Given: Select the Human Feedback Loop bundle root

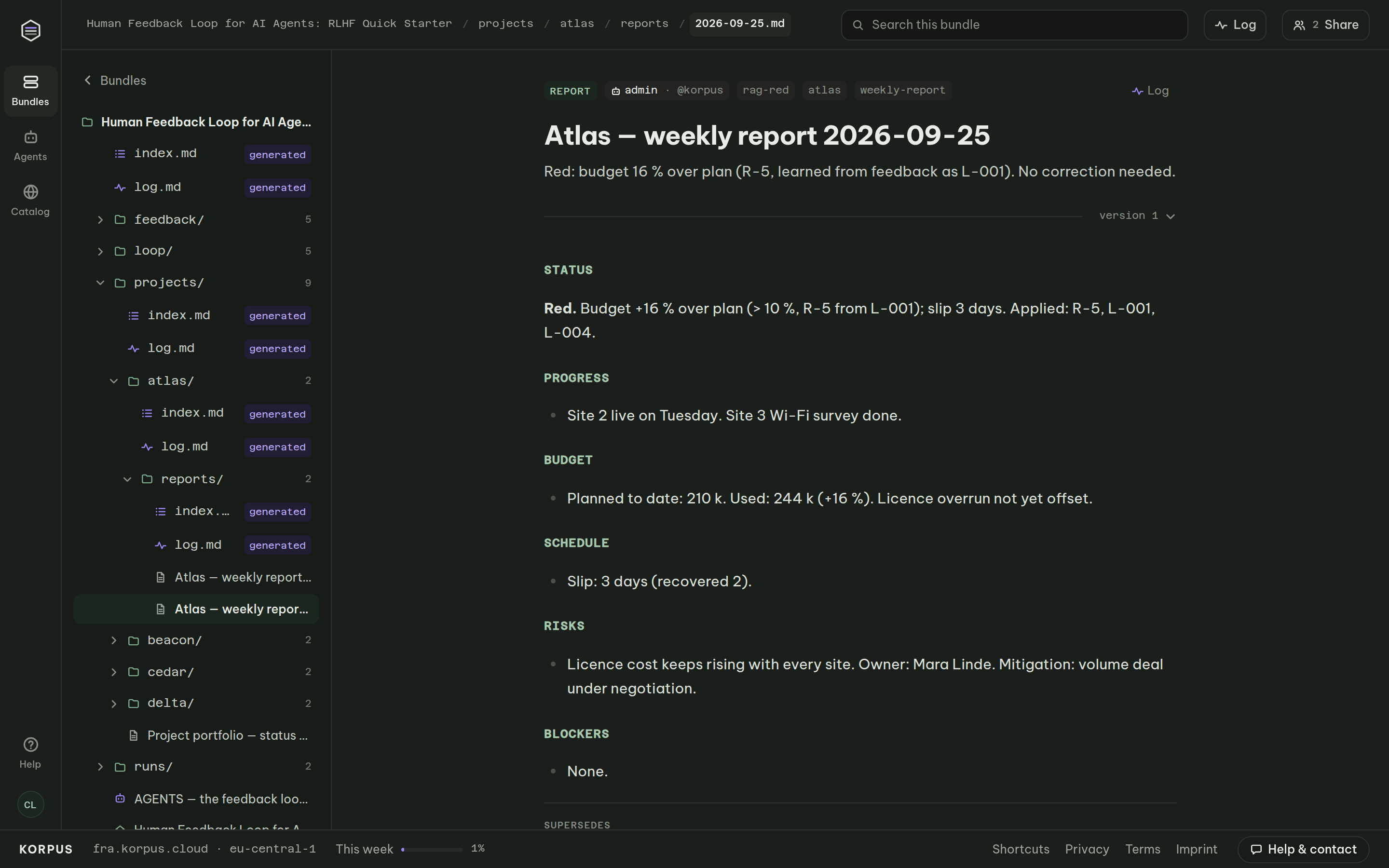Looking at the screenshot, I should 196,122.
